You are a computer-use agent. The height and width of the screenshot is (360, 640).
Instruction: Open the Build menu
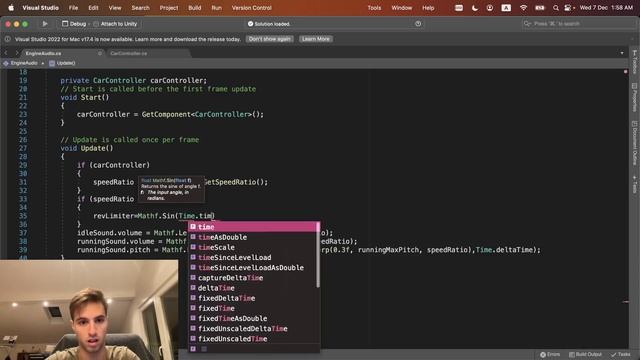(x=195, y=8)
